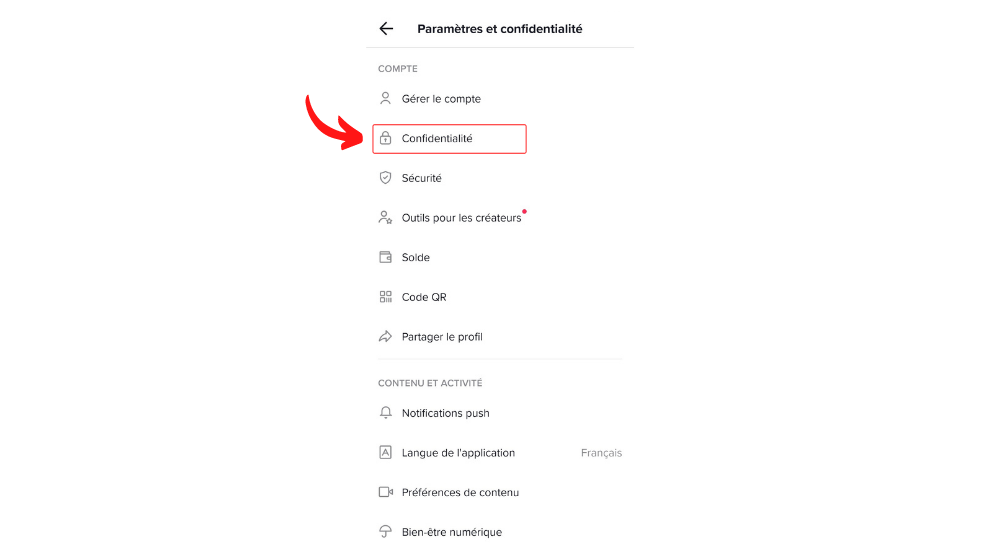Click the creator tools person-star icon
This screenshot has width=1000, height=560.
(x=385, y=218)
